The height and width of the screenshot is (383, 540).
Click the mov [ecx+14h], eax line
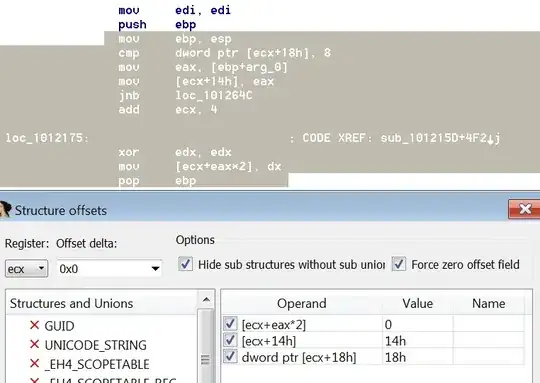[x=196, y=81]
